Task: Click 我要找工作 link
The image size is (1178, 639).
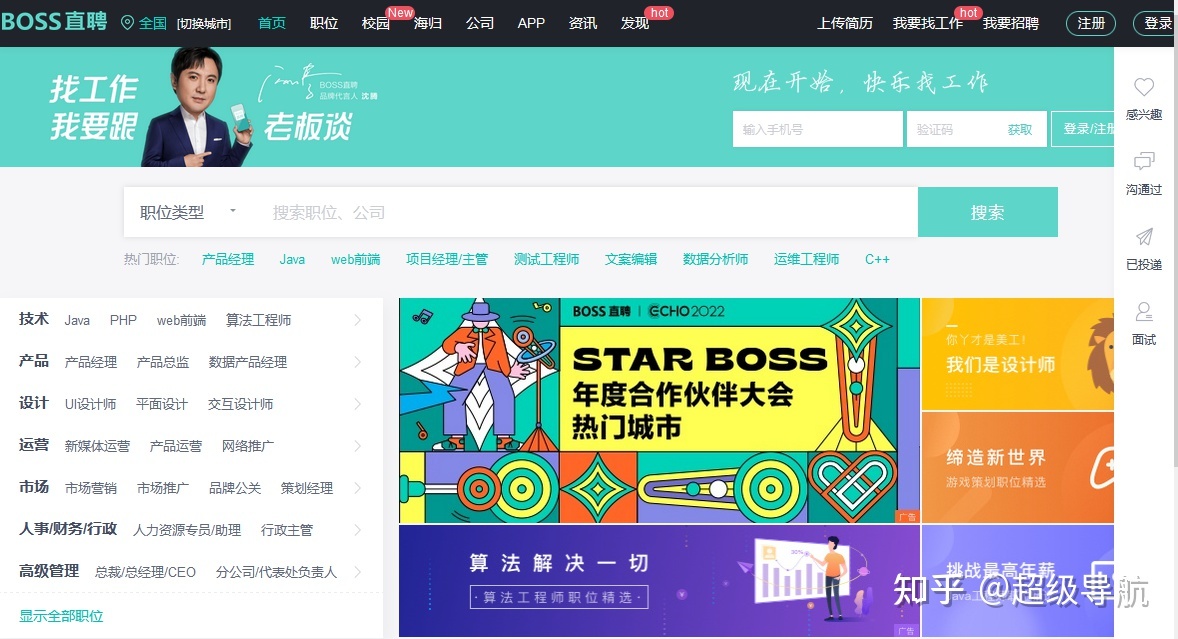Action: click(x=928, y=23)
